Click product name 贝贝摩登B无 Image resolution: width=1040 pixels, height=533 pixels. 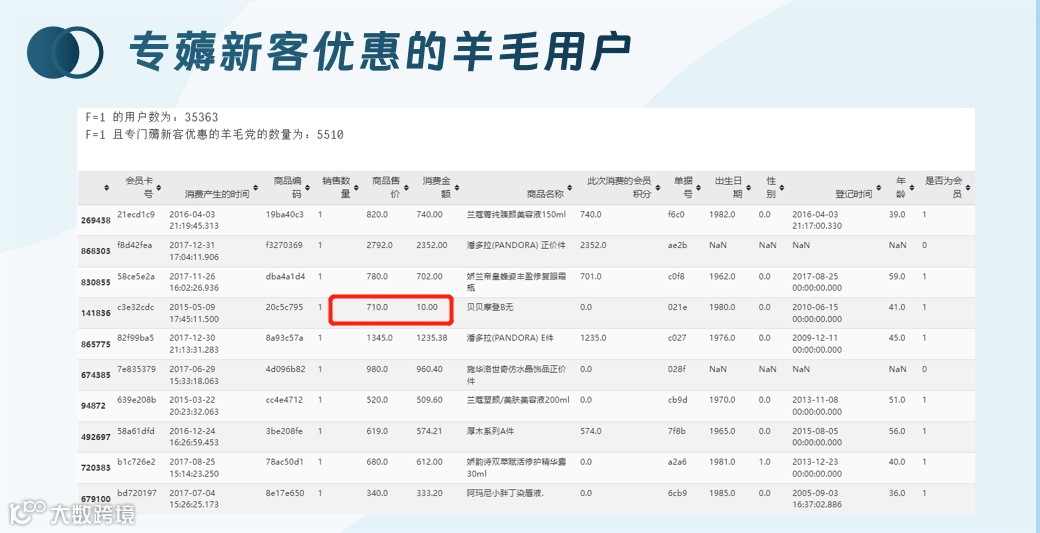click(491, 308)
